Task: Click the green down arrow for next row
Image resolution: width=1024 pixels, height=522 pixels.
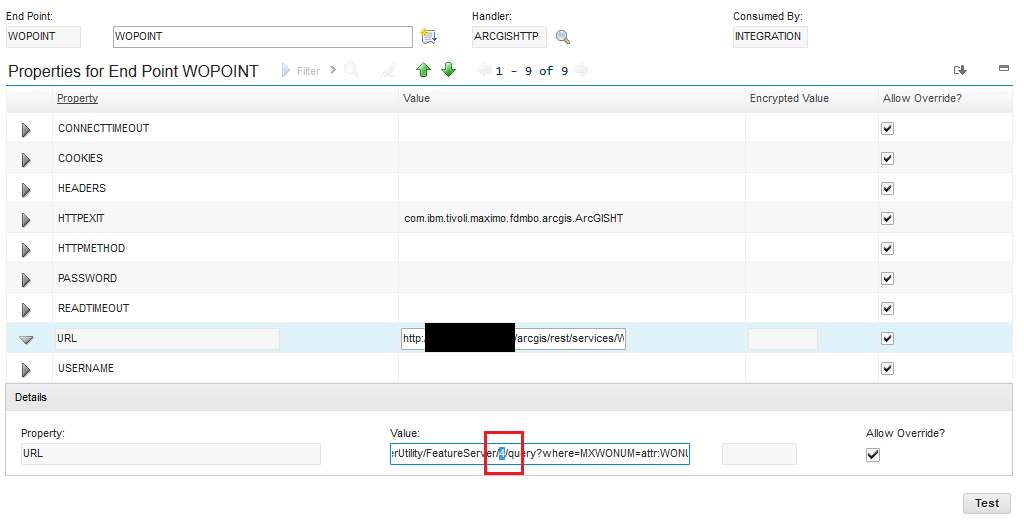Action: click(x=448, y=70)
